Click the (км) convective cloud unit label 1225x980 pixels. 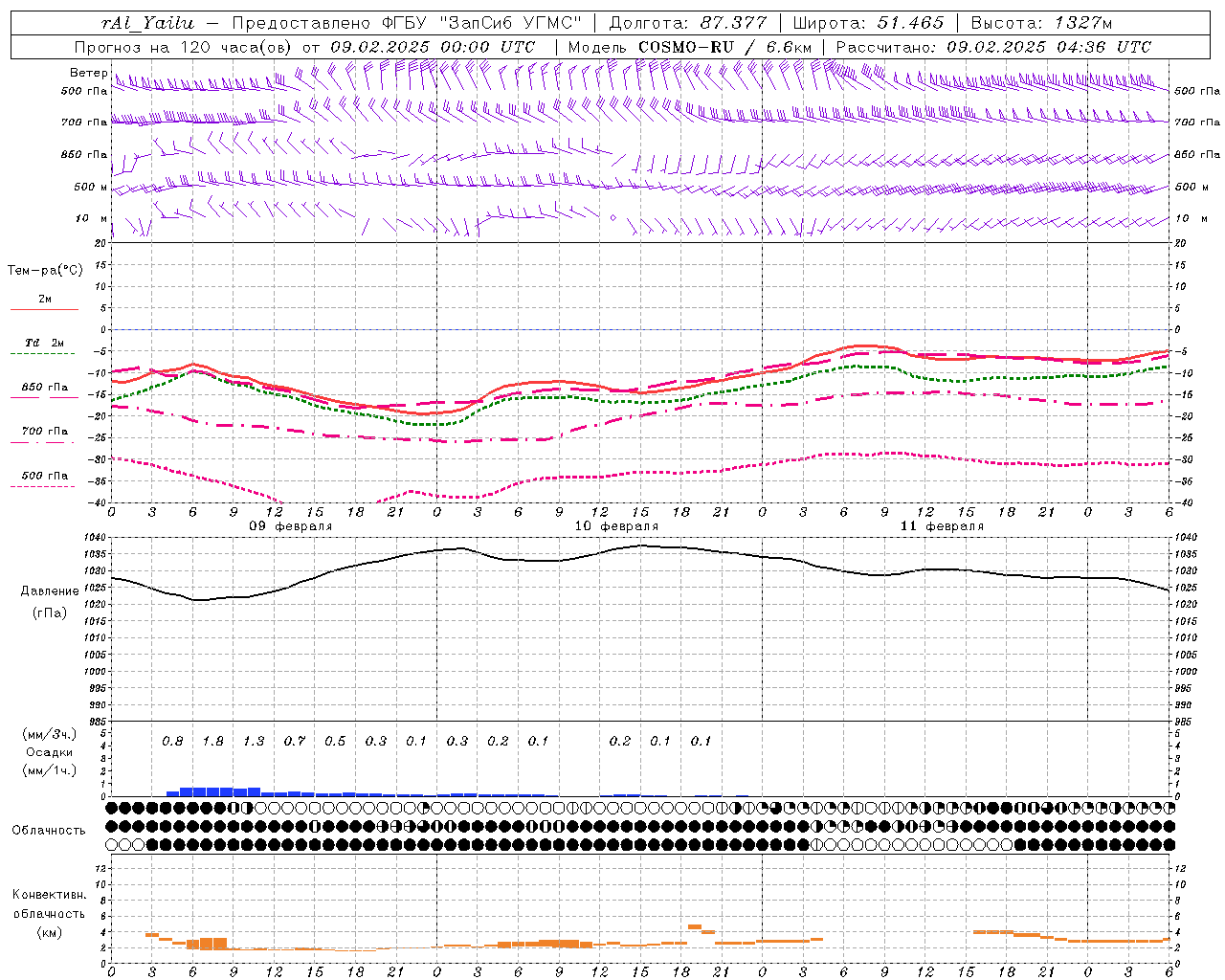49,931
